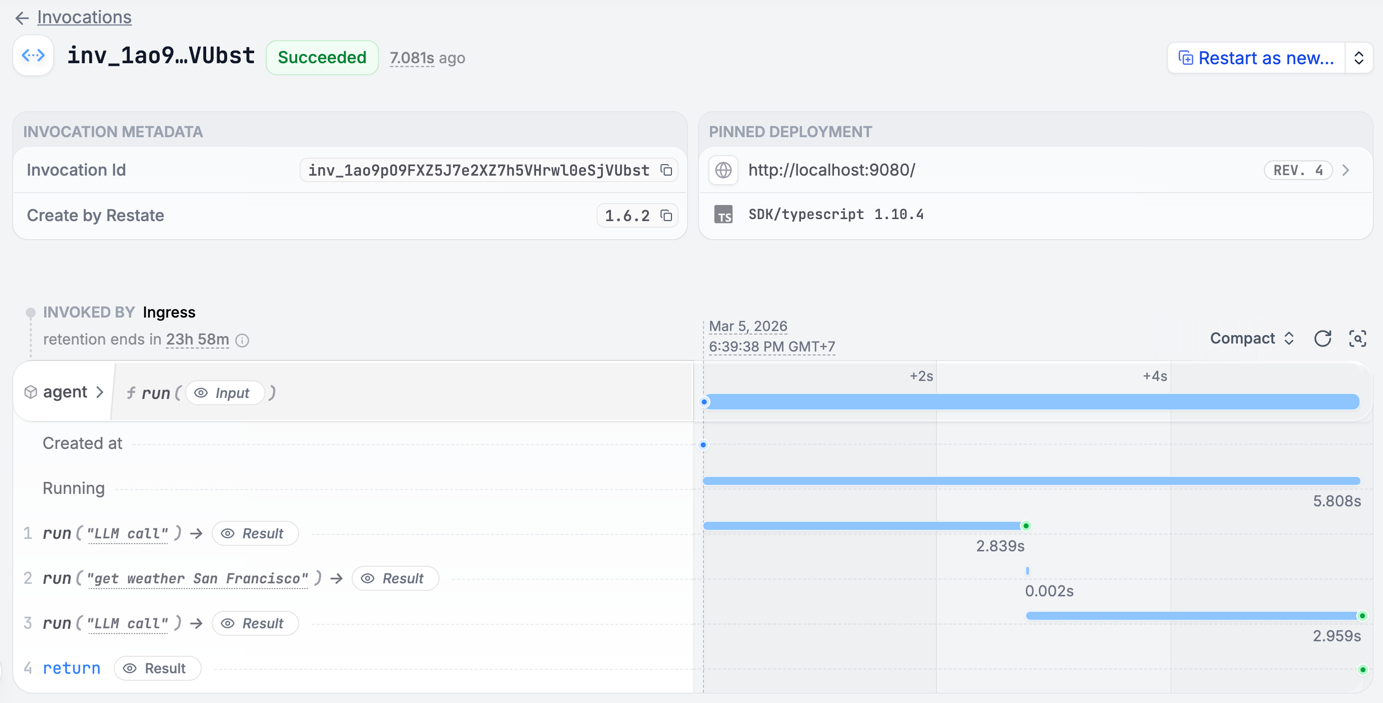Click the 23h 58m retention time
Screen dimensions: 1383x703
197,340
